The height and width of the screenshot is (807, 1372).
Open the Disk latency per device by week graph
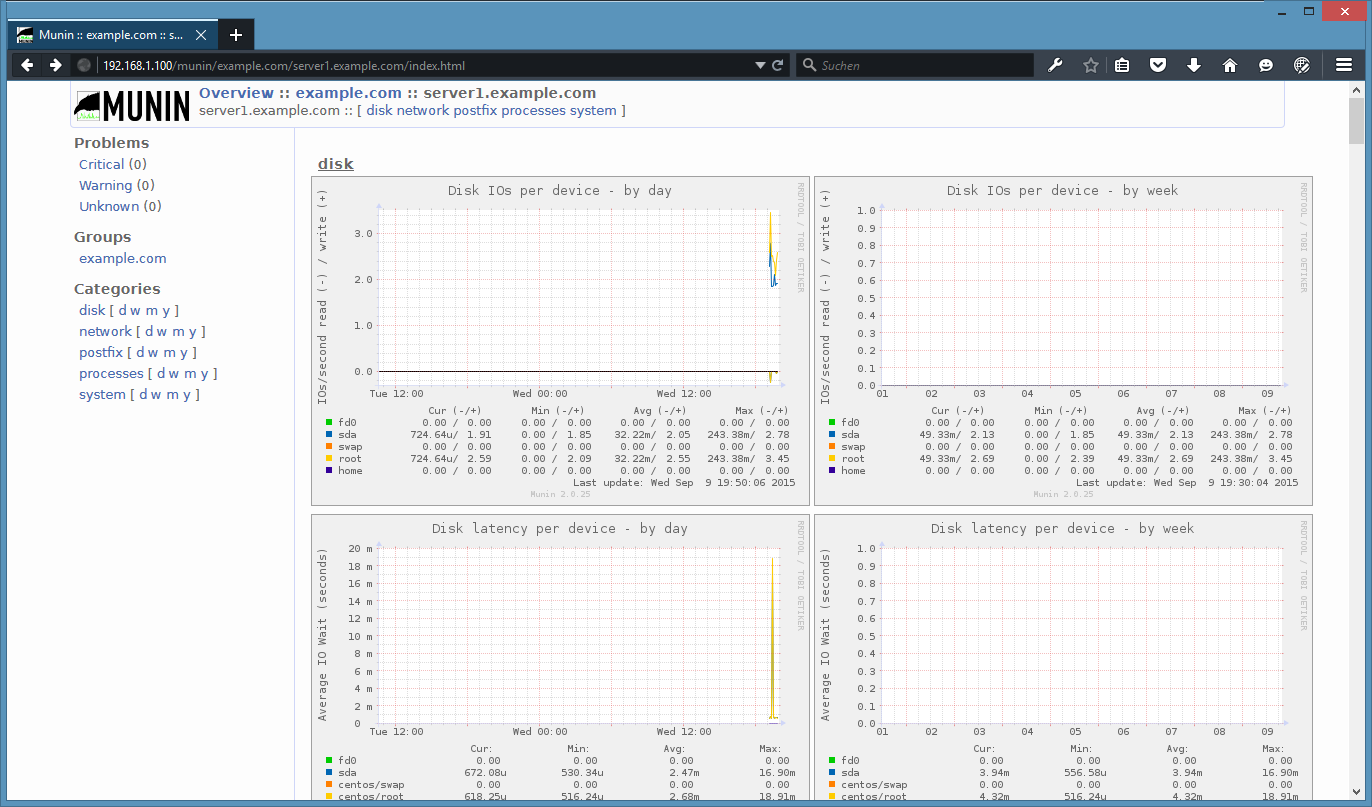click(x=1063, y=658)
